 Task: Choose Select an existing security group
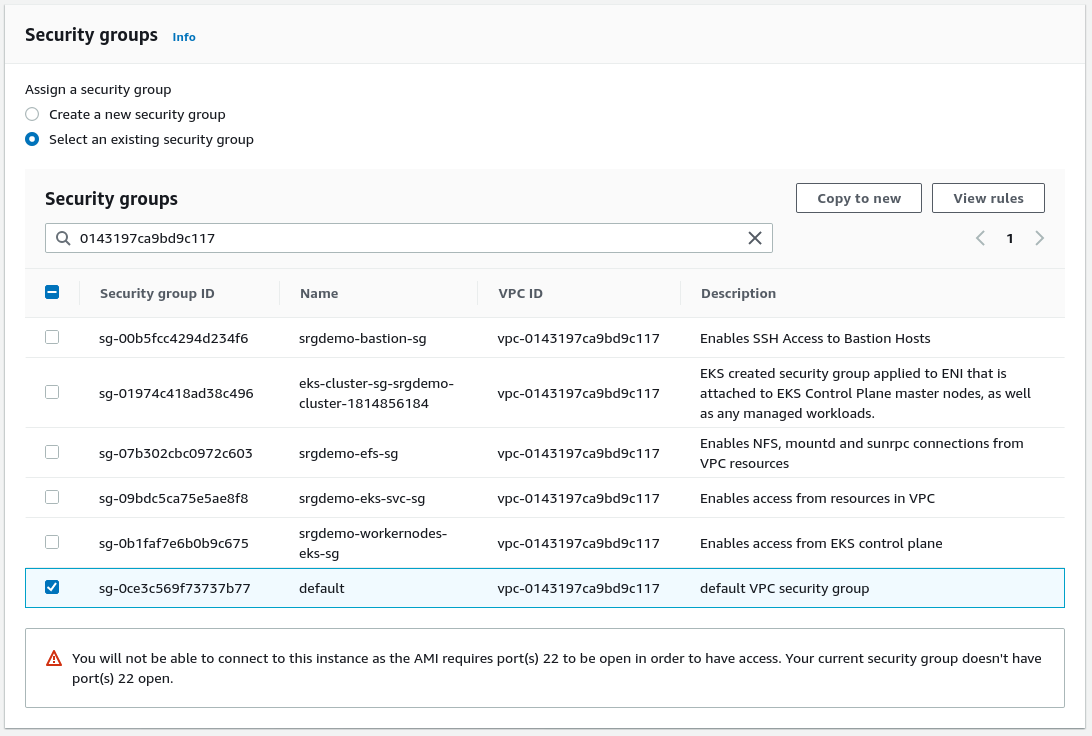coord(33,139)
